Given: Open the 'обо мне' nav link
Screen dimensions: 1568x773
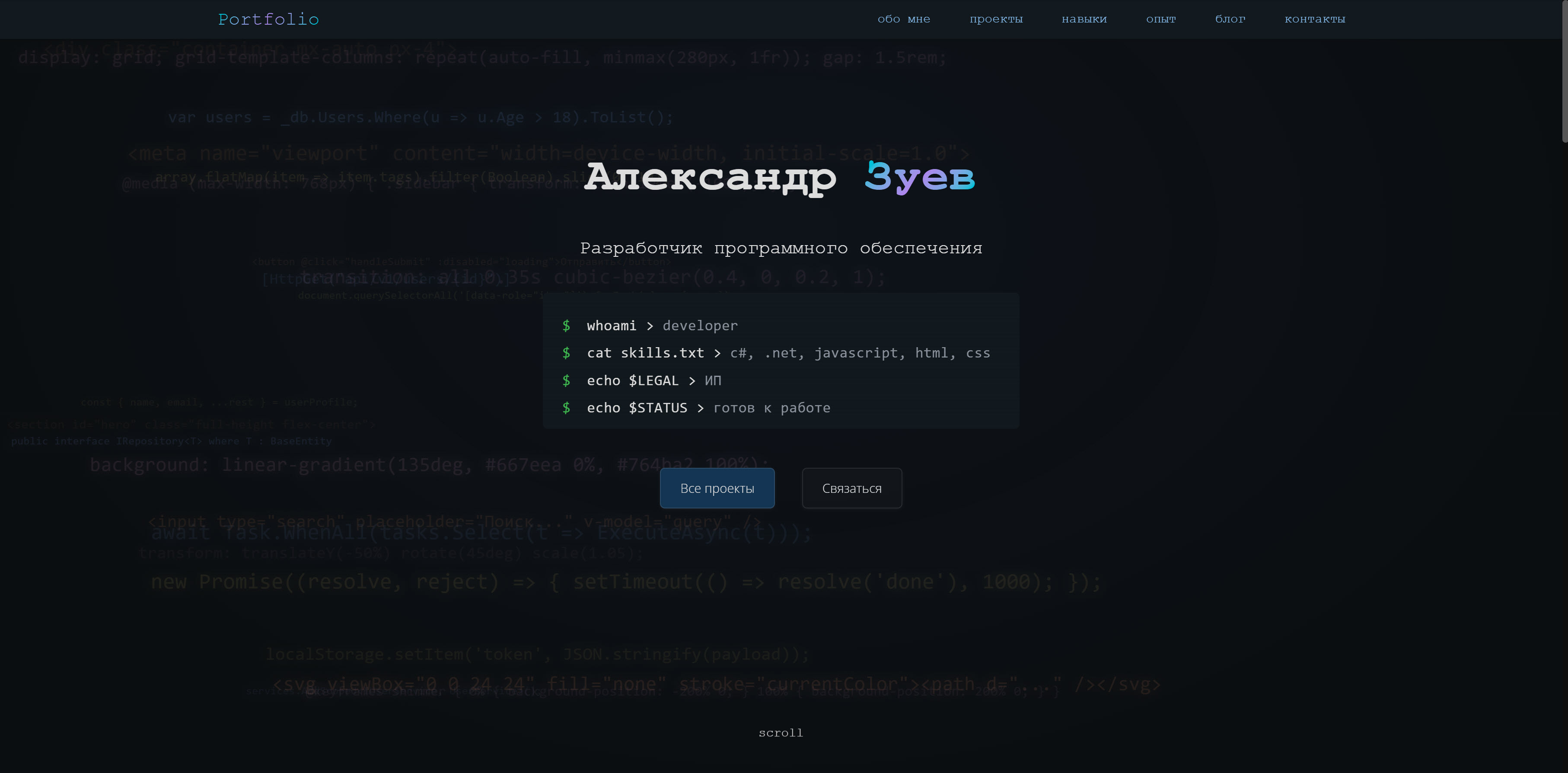Looking at the screenshot, I should pyautogui.click(x=903, y=19).
